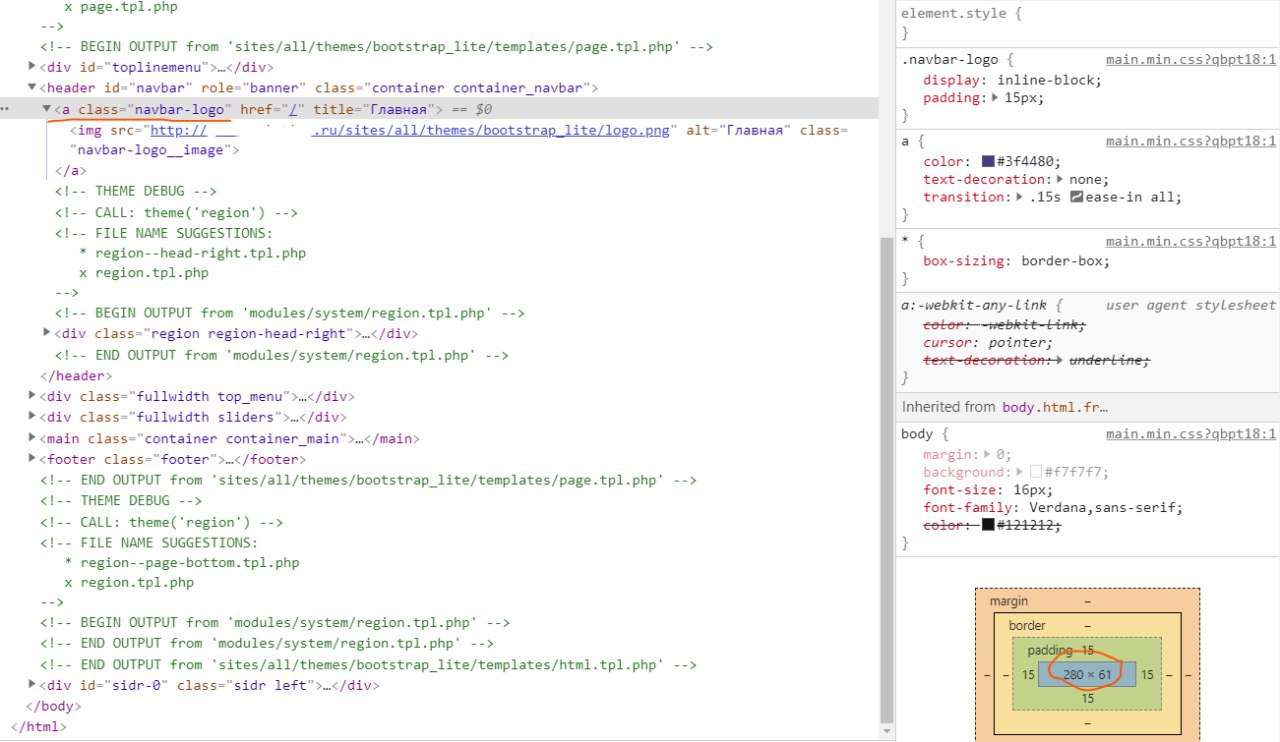The height and width of the screenshot is (742, 1280).
Task: Click the "x page.tpl.php" comment line
Action: (122, 6)
